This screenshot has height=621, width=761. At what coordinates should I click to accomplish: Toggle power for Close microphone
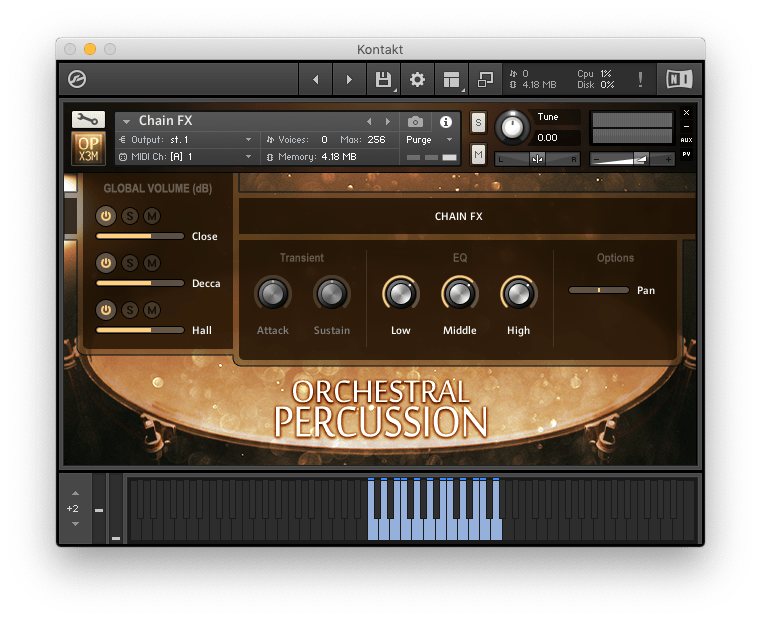coord(106,216)
